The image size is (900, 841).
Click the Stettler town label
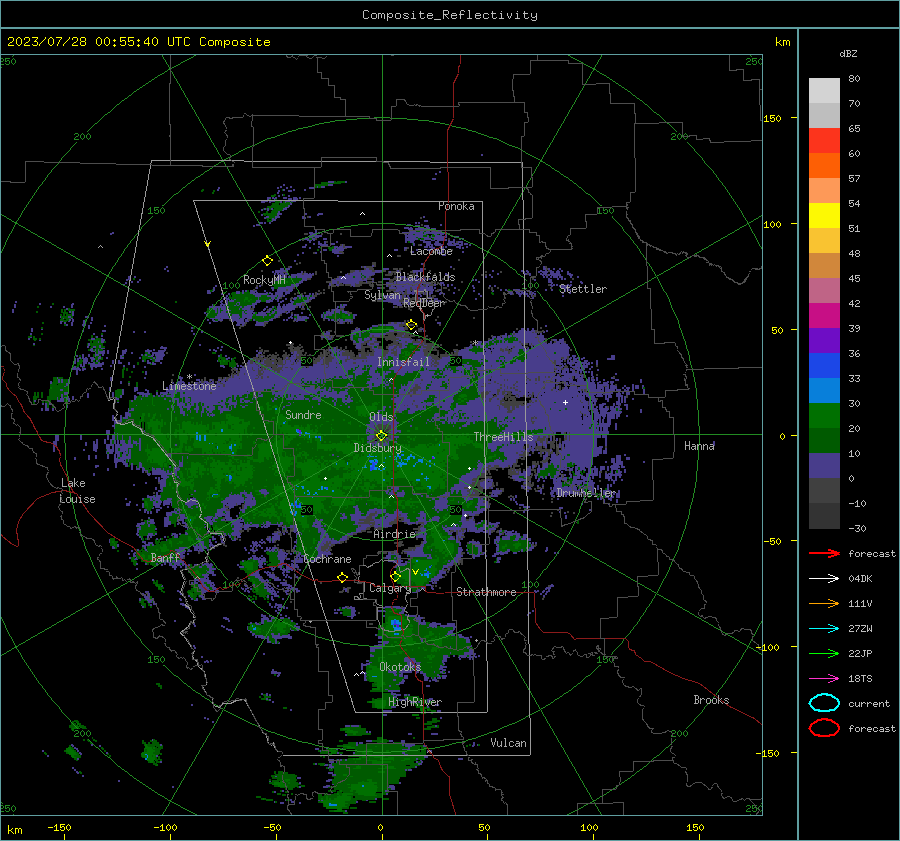coord(583,289)
